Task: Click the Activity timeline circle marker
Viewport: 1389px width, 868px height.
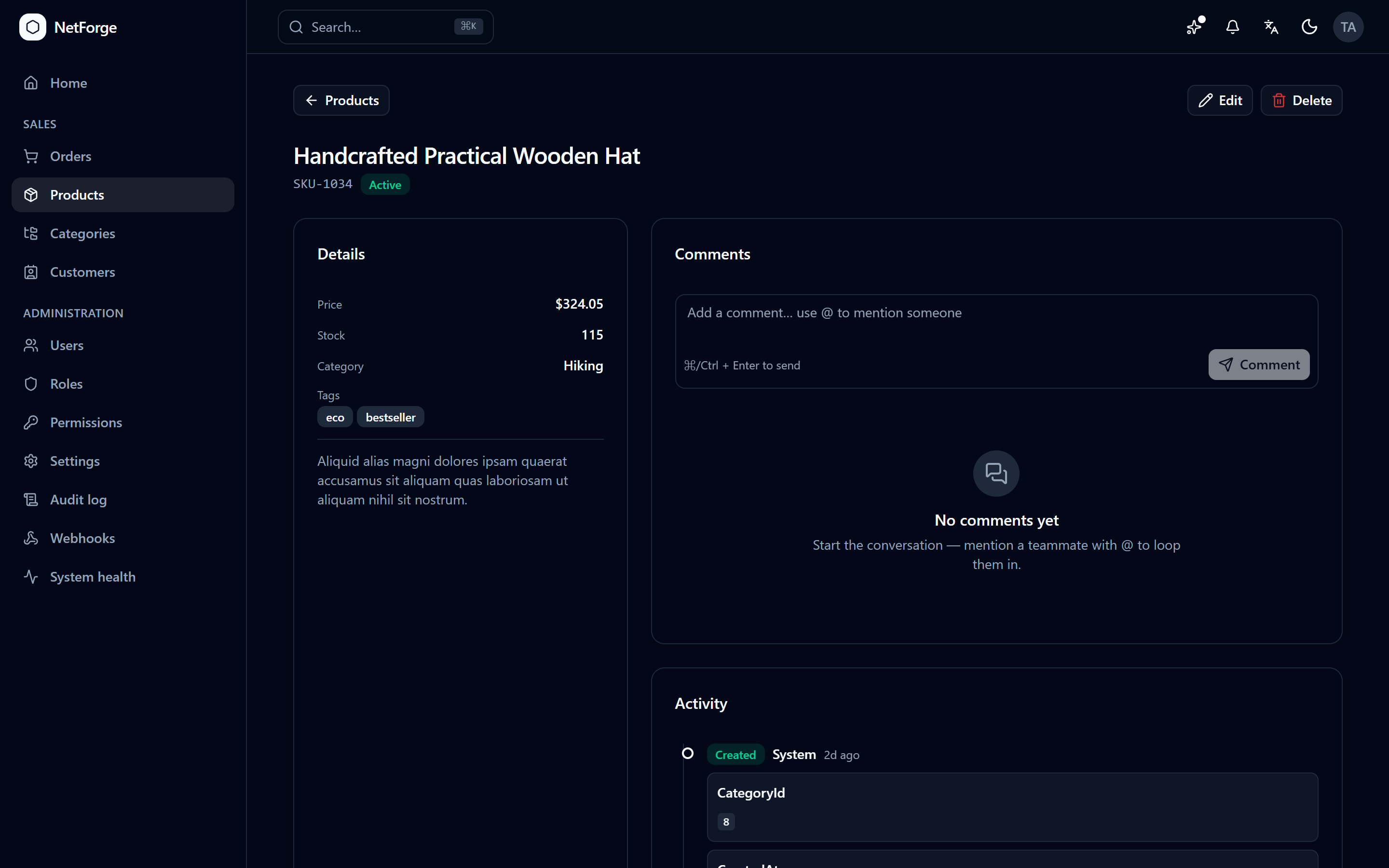Action: coord(688,753)
